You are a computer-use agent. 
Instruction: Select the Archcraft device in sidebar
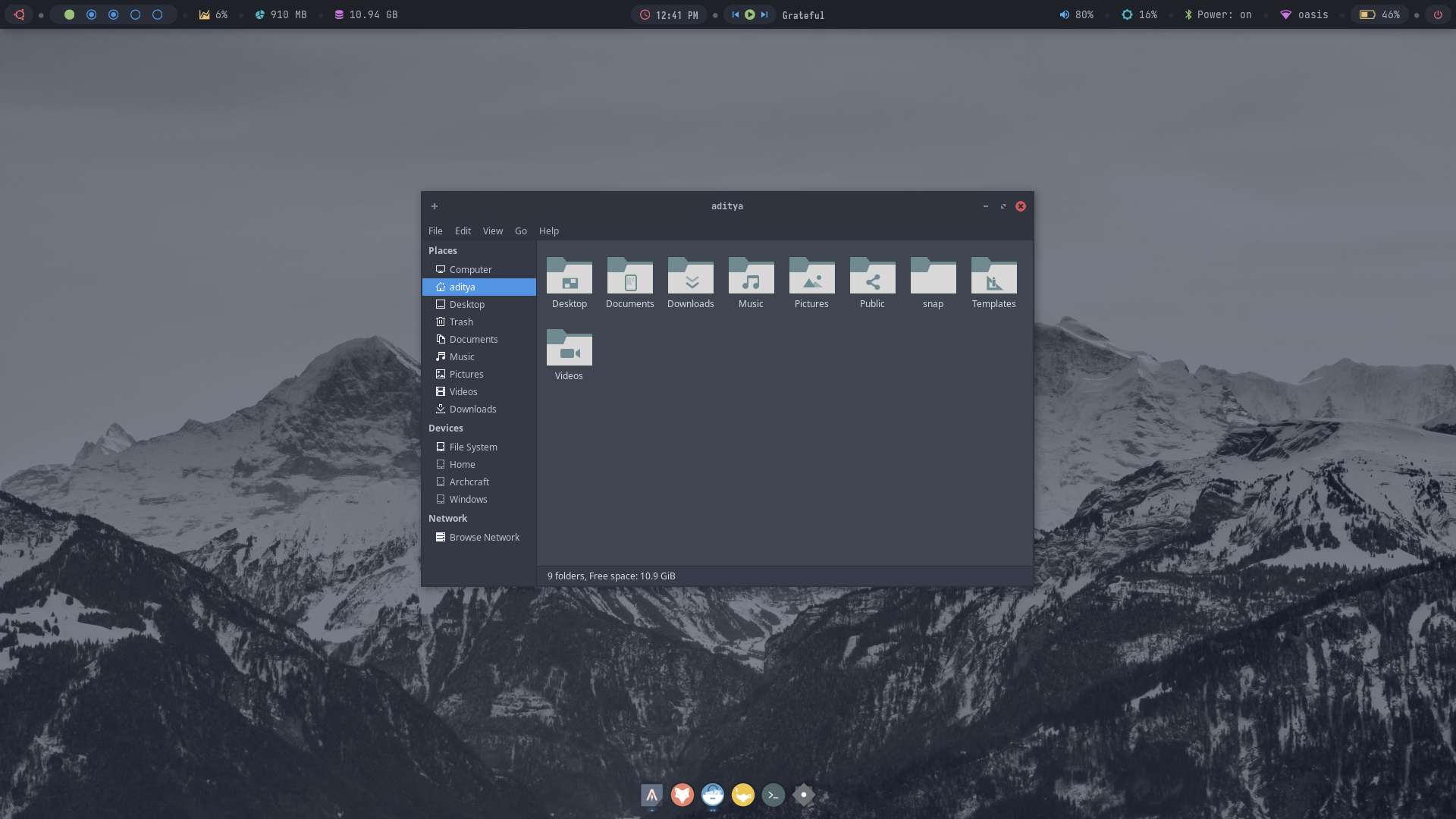pos(469,482)
